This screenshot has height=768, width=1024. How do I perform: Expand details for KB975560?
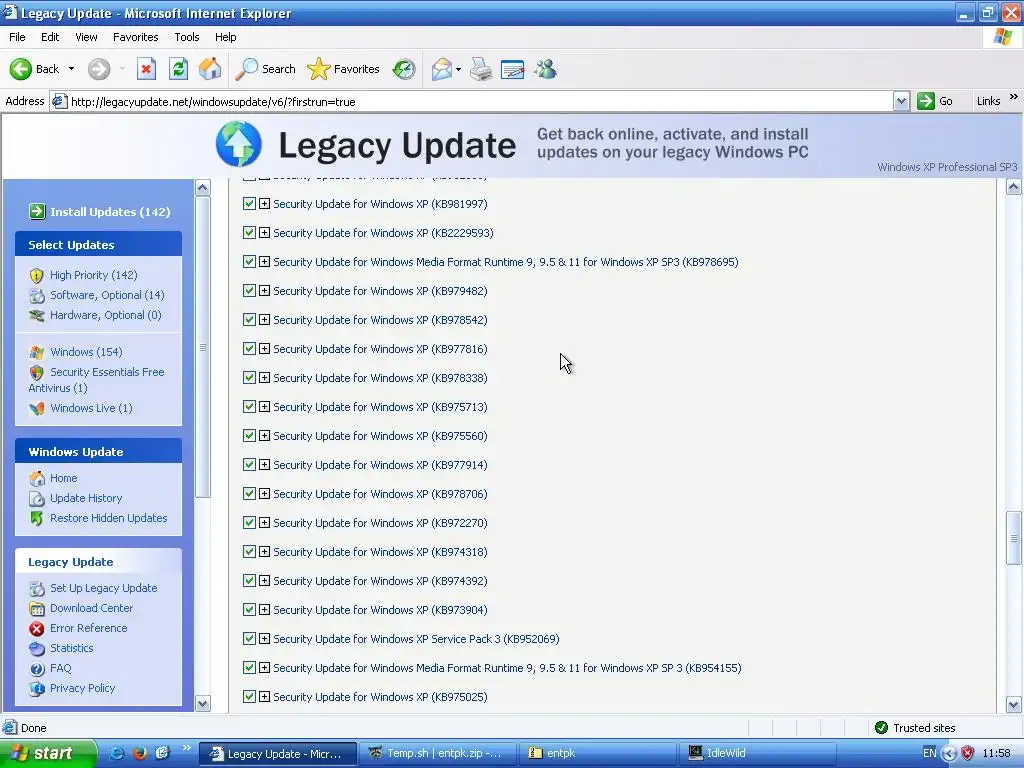[x=264, y=436]
